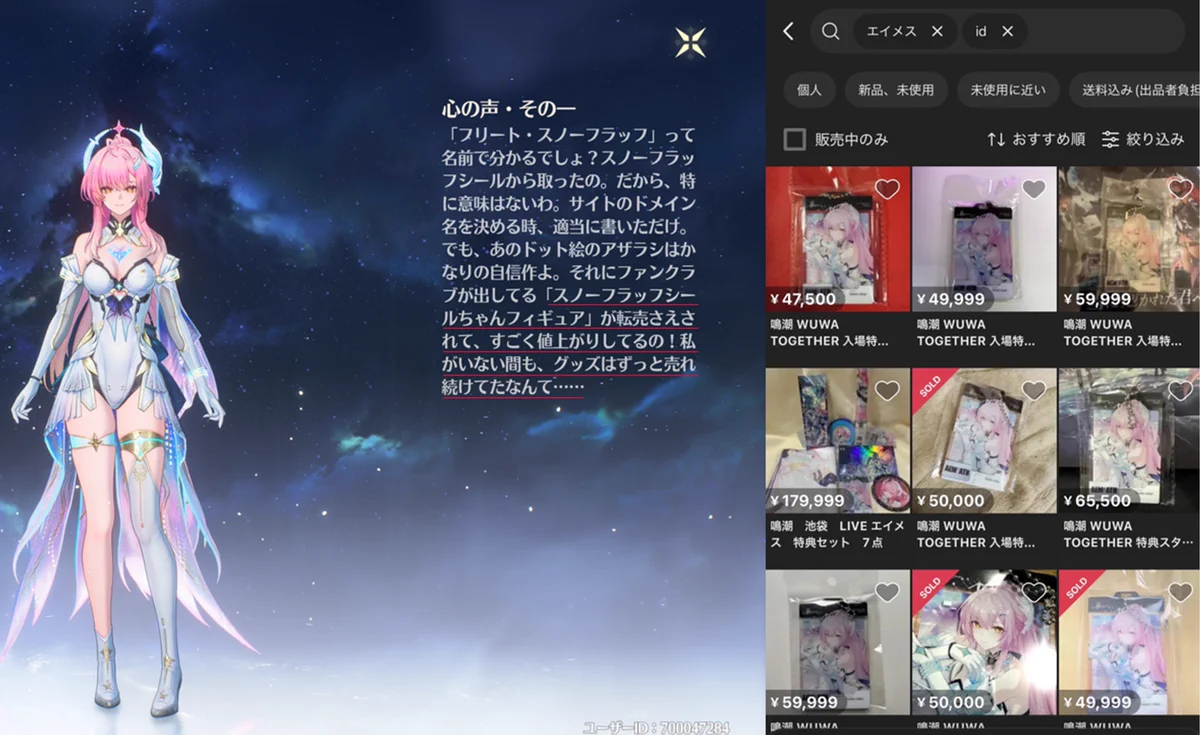Remove the エイメス search tag

point(937,31)
